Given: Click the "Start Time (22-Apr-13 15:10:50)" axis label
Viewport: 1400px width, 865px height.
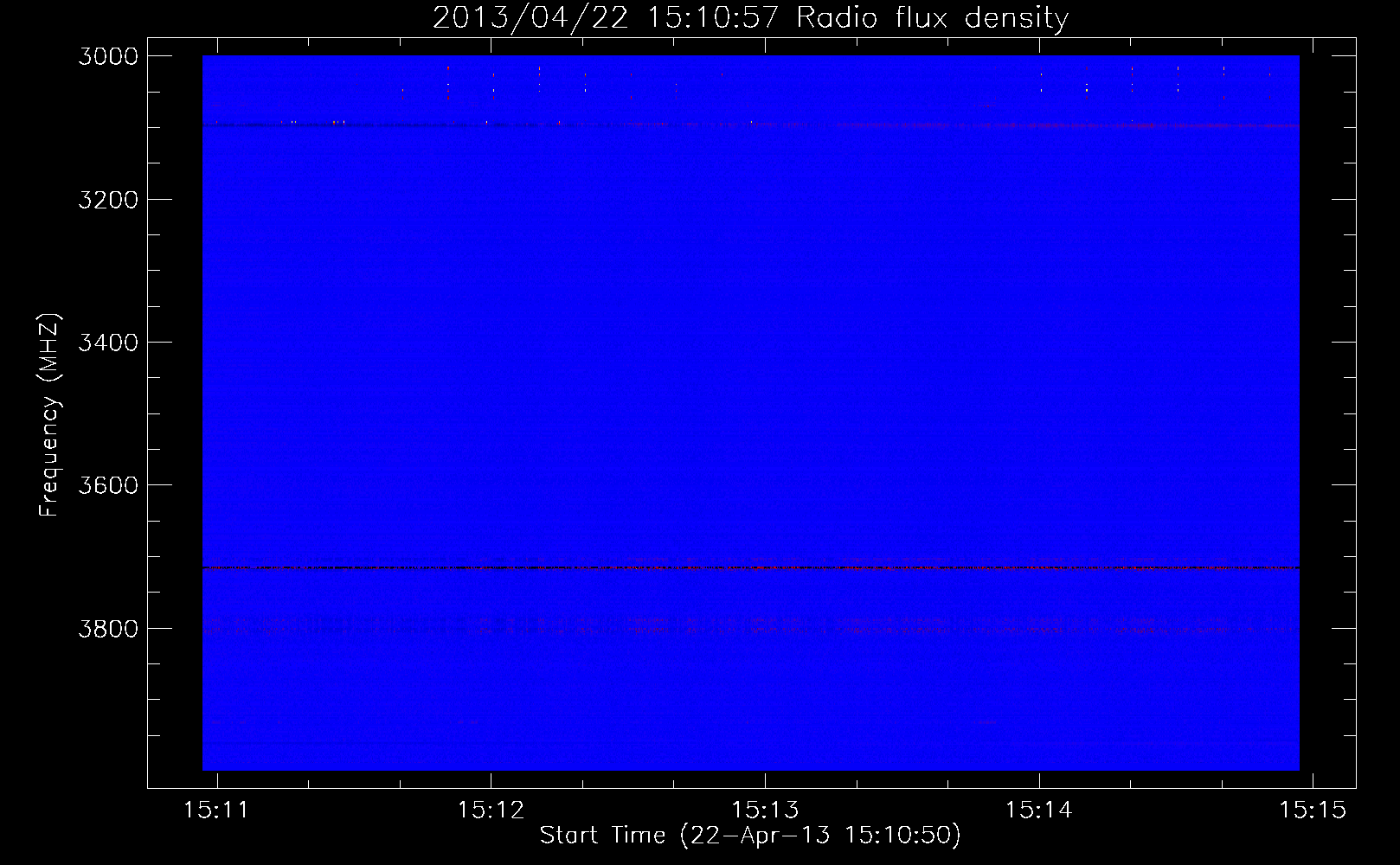Looking at the screenshot, I should click(750, 836).
